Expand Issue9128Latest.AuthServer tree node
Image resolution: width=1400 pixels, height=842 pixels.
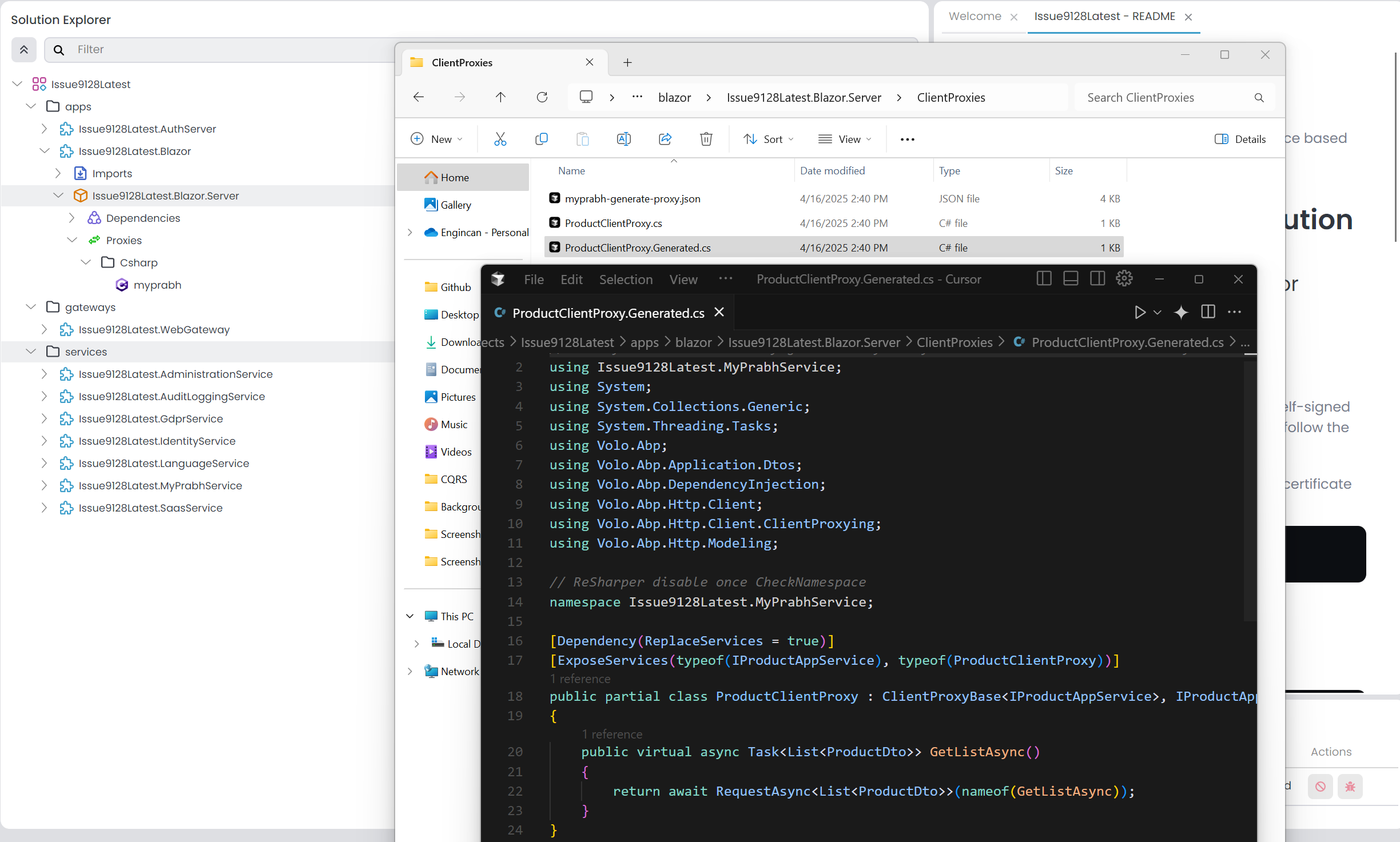pos(45,129)
